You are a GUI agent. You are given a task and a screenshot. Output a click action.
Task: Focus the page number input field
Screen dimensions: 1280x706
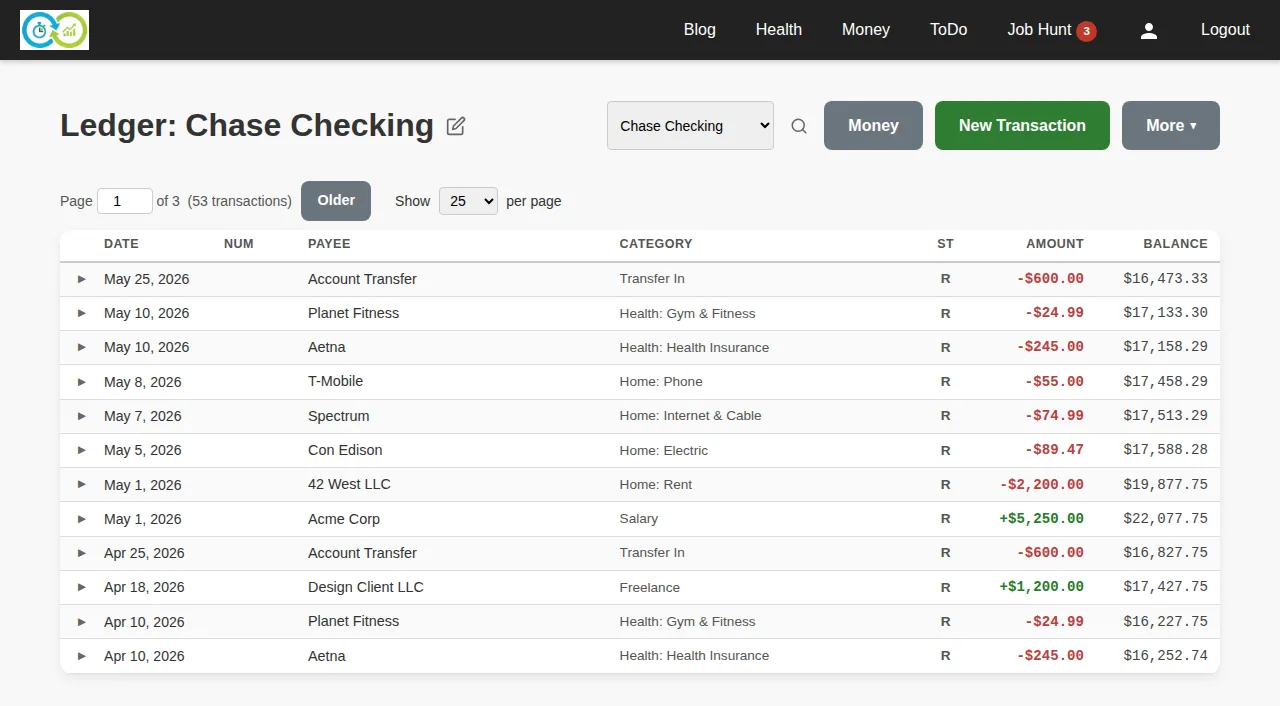coord(125,201)
